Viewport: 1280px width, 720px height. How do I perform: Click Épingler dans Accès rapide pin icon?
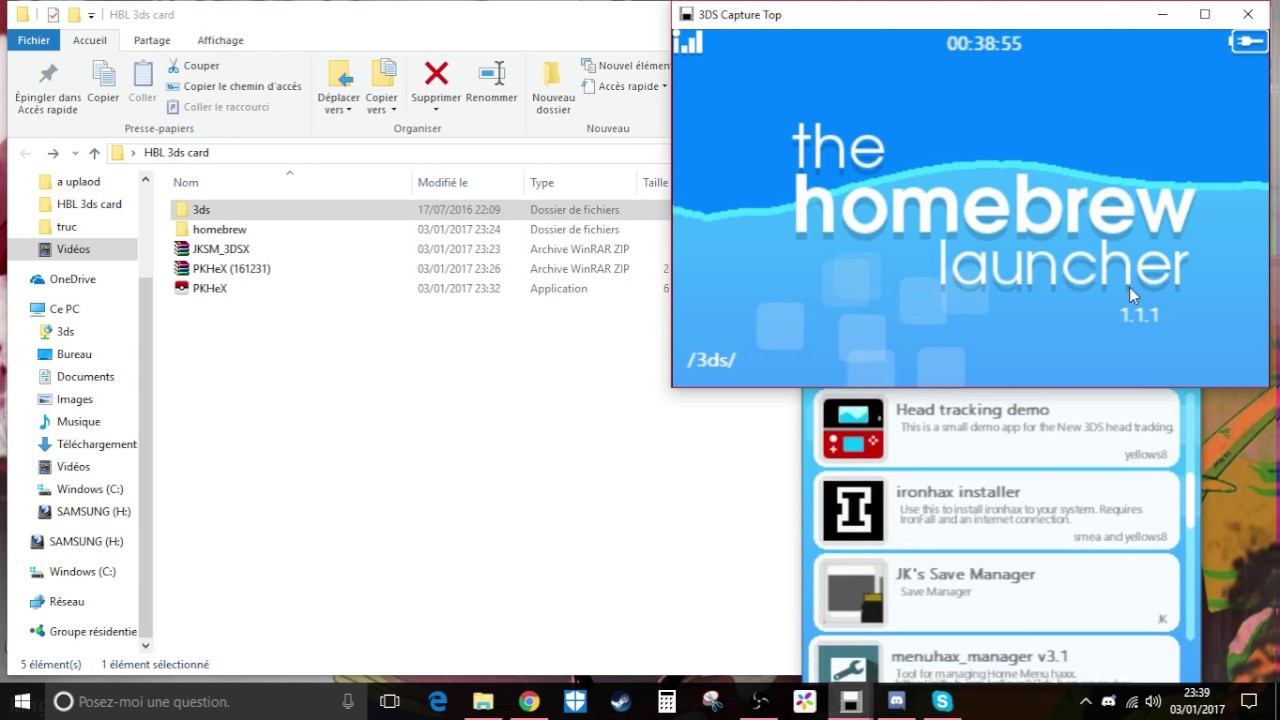tap(48, 74)
